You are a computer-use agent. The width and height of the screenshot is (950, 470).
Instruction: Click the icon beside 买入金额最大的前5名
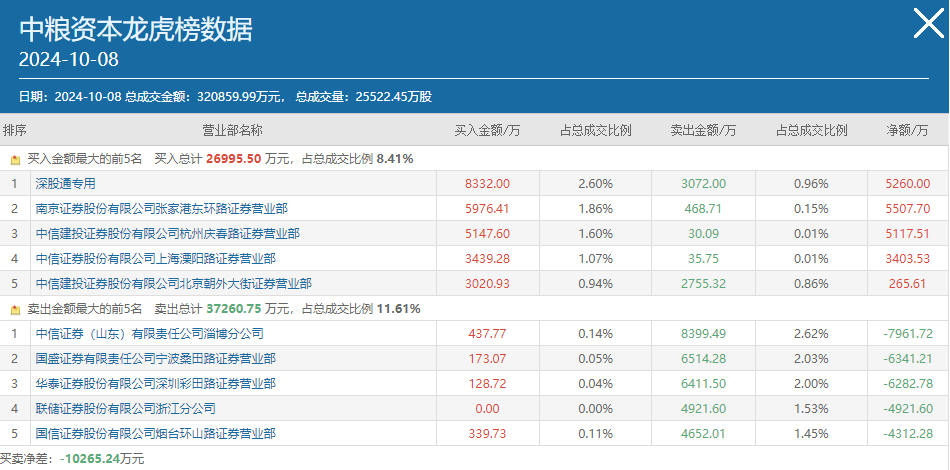coord(16,160)
